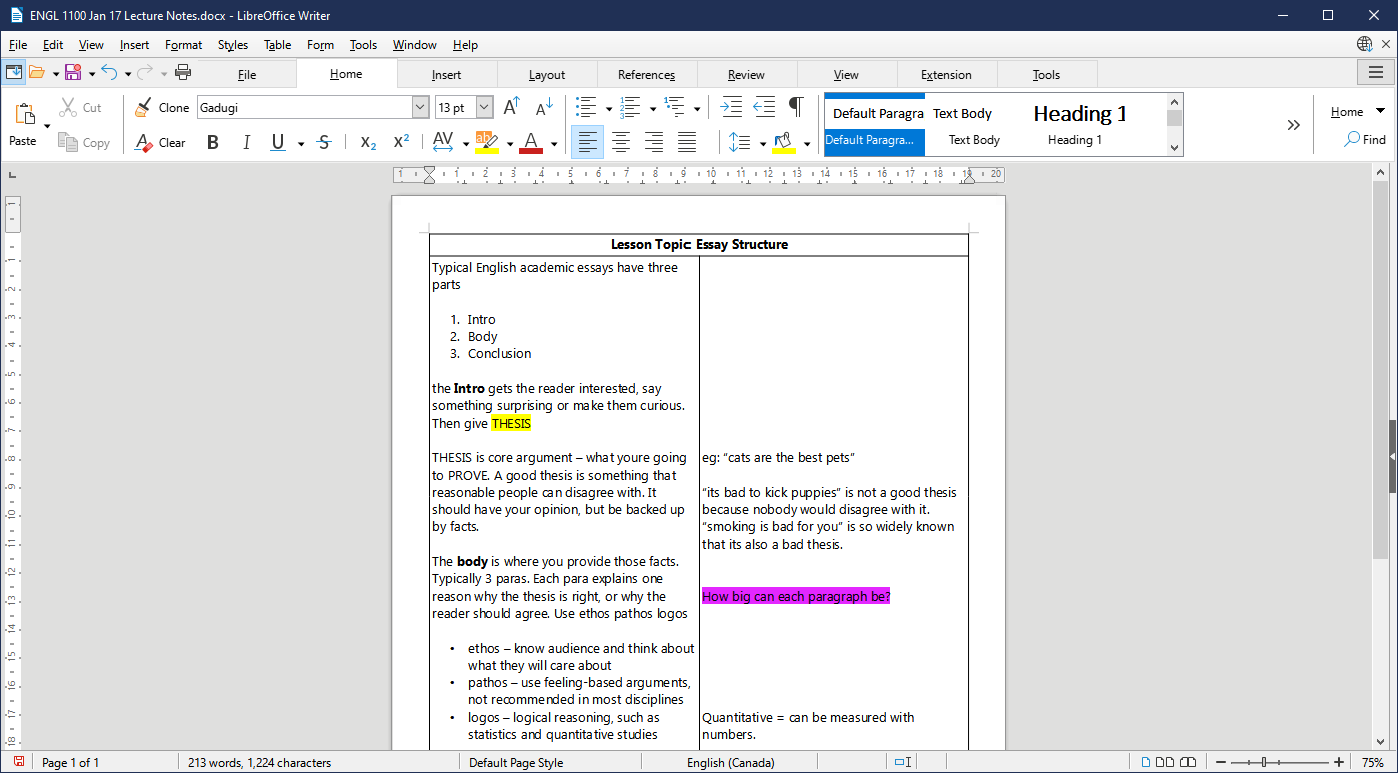1398x773 pixels.
Task: Open the font name dropdown
Action: pos(421,107)
